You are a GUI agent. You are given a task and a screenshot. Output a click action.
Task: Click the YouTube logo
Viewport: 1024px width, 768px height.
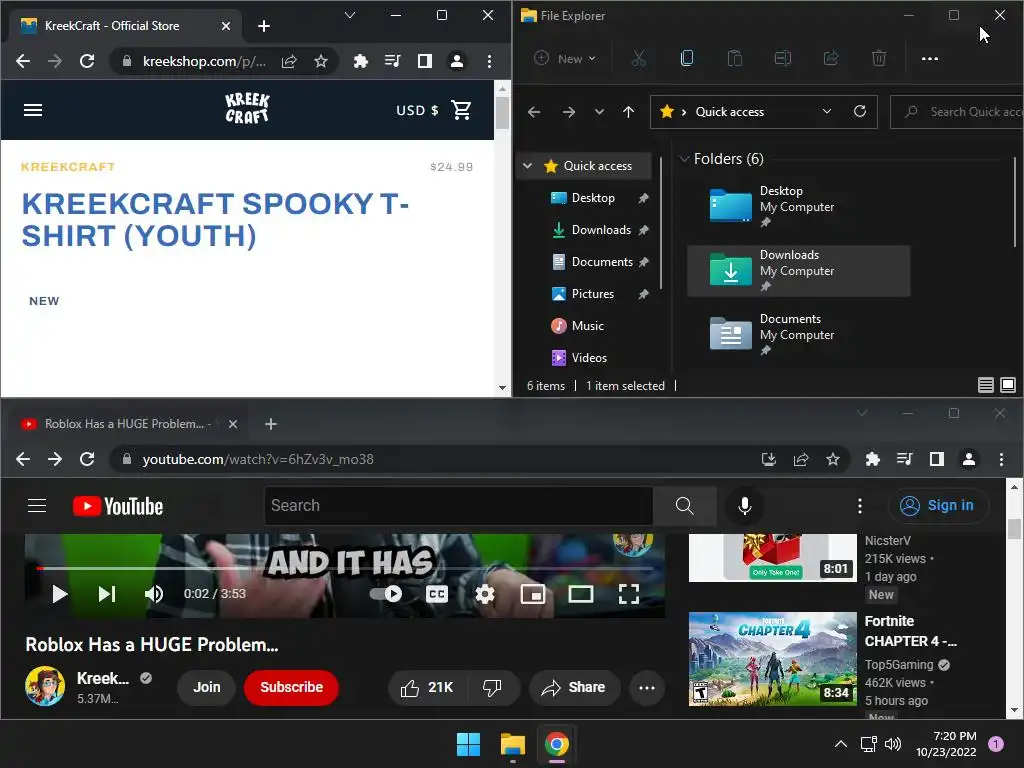tap(118, 506)
